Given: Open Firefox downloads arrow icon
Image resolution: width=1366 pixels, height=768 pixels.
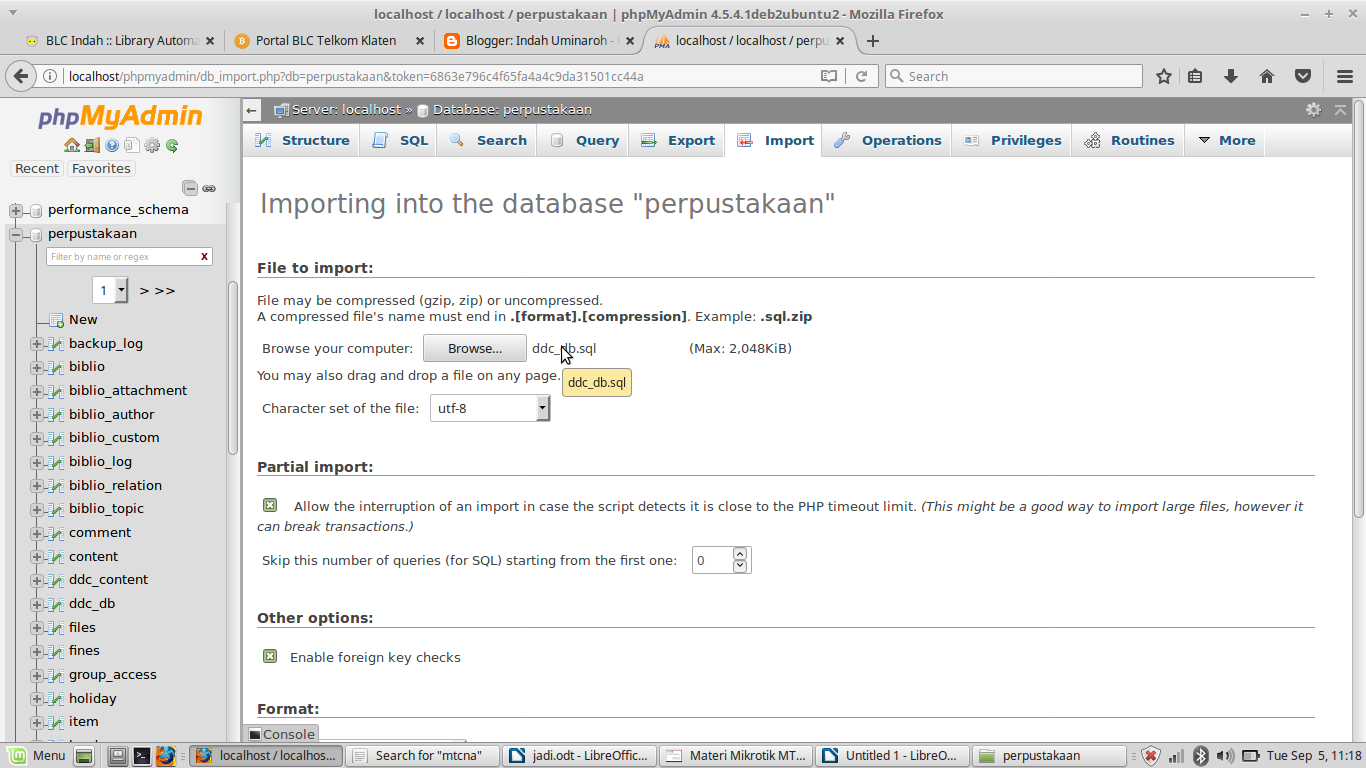Looking at the screenshot, I should click(1231, 76).
